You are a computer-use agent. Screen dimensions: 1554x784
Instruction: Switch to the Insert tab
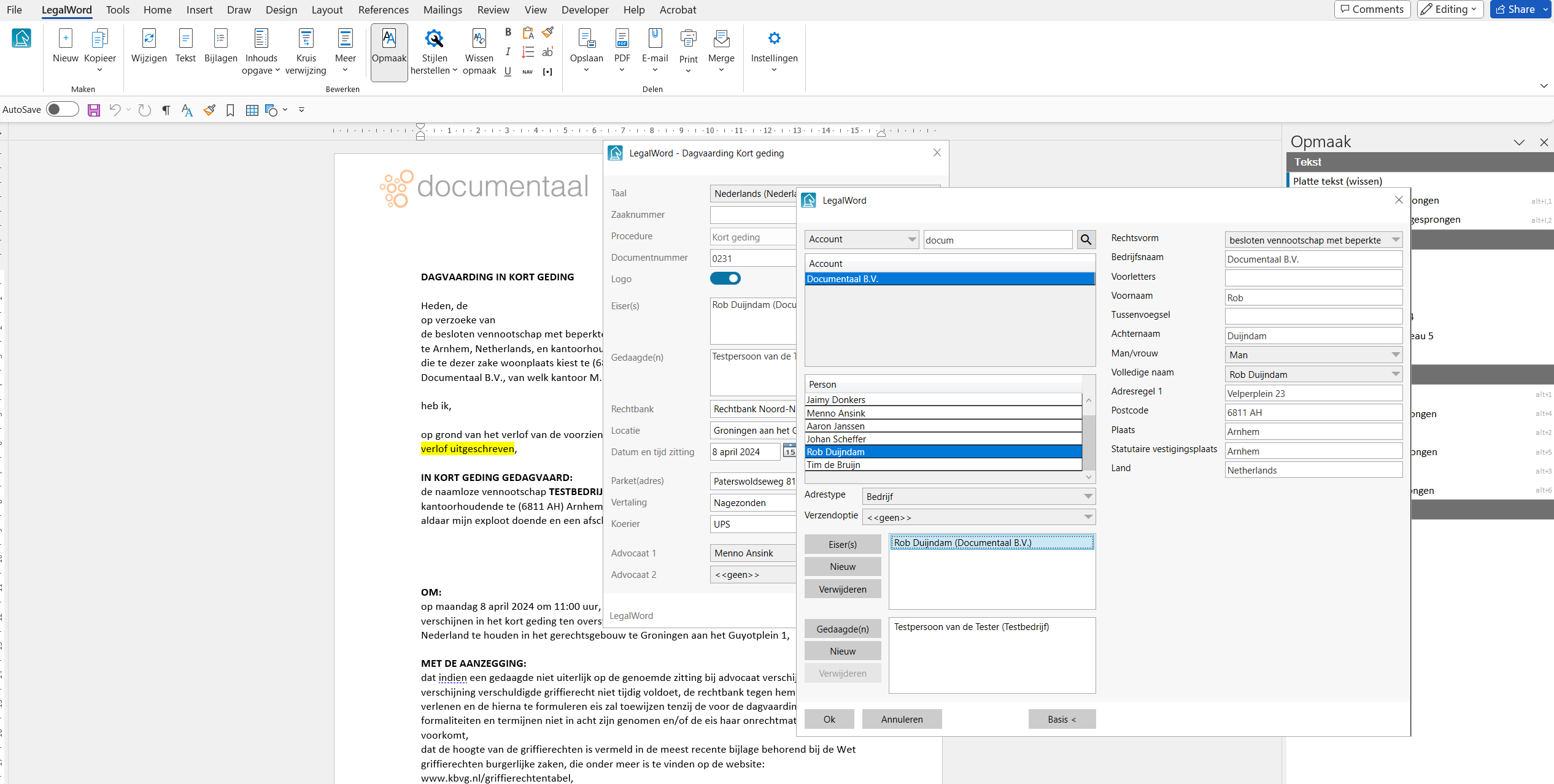coord(199,10)
